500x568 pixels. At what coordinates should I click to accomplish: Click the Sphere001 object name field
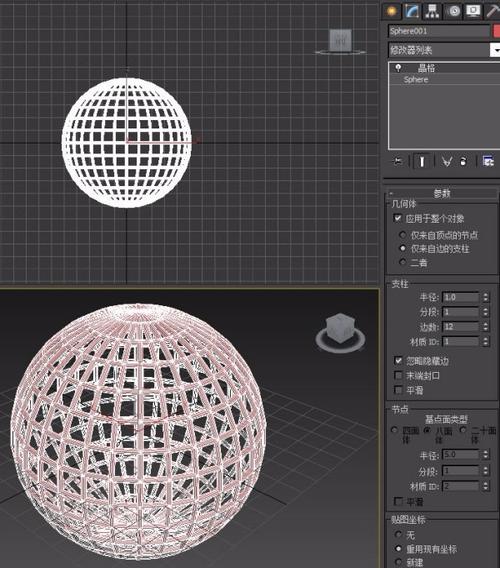click(439, 31)
